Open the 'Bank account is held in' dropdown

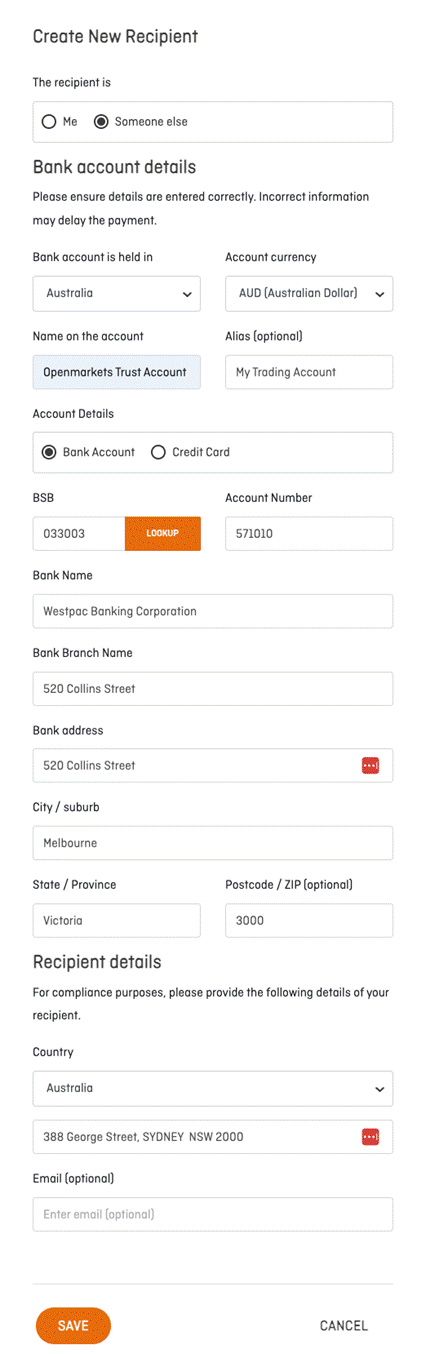[117, 294]
